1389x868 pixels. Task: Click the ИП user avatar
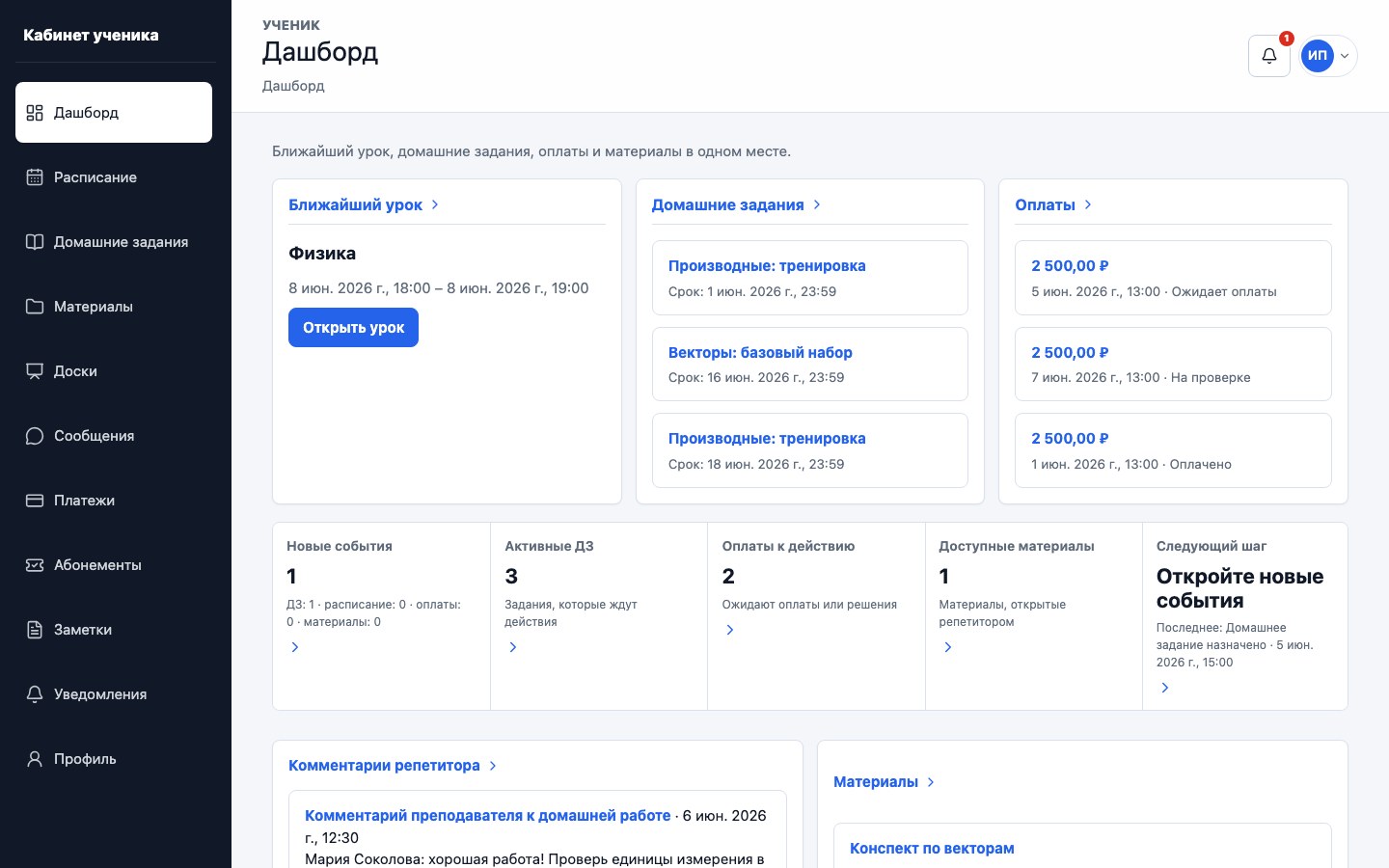coord(1318,56)
